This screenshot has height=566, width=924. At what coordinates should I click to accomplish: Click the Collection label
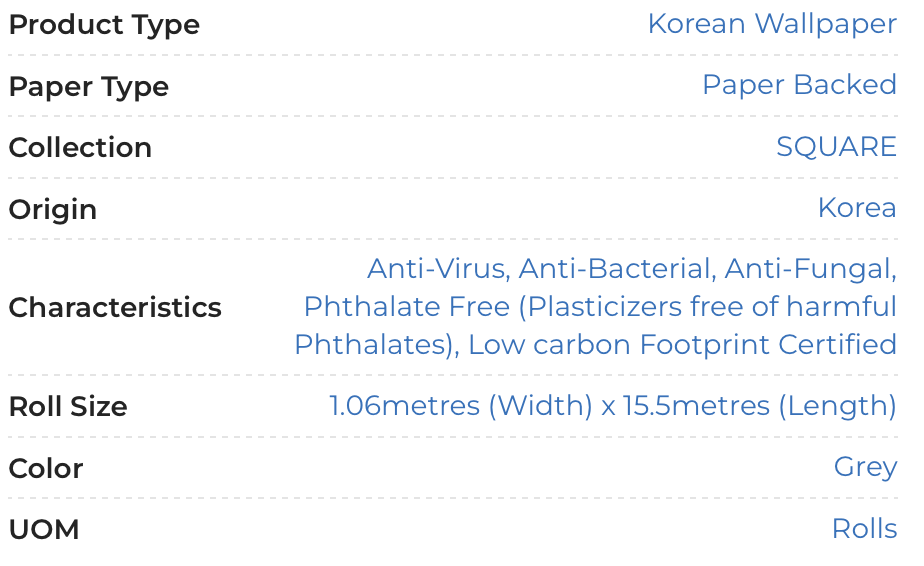click(80, 147)
